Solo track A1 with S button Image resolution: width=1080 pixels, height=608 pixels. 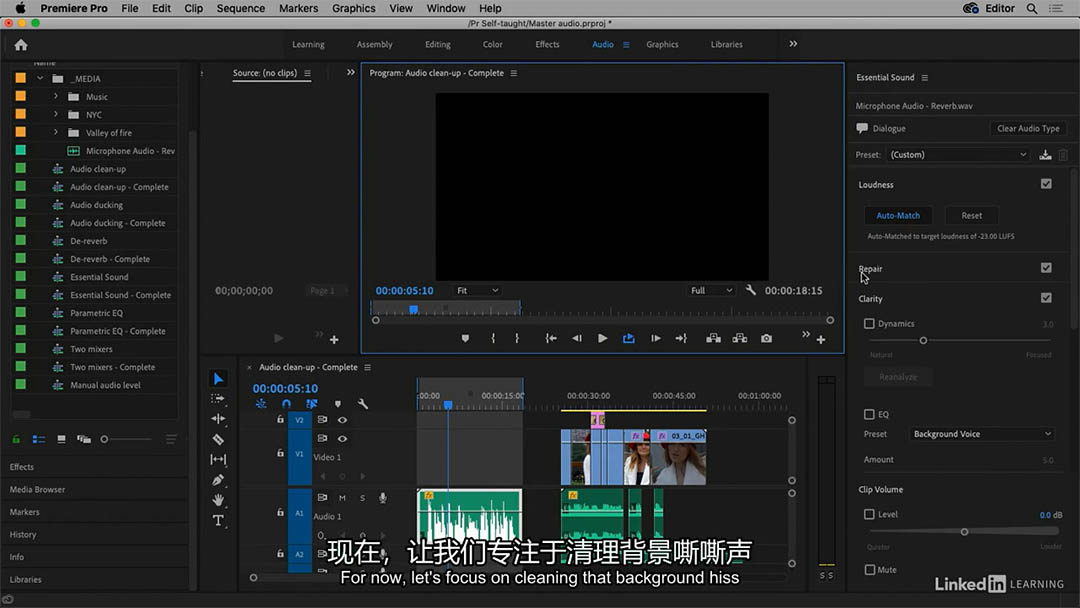[x=362, y=498]
